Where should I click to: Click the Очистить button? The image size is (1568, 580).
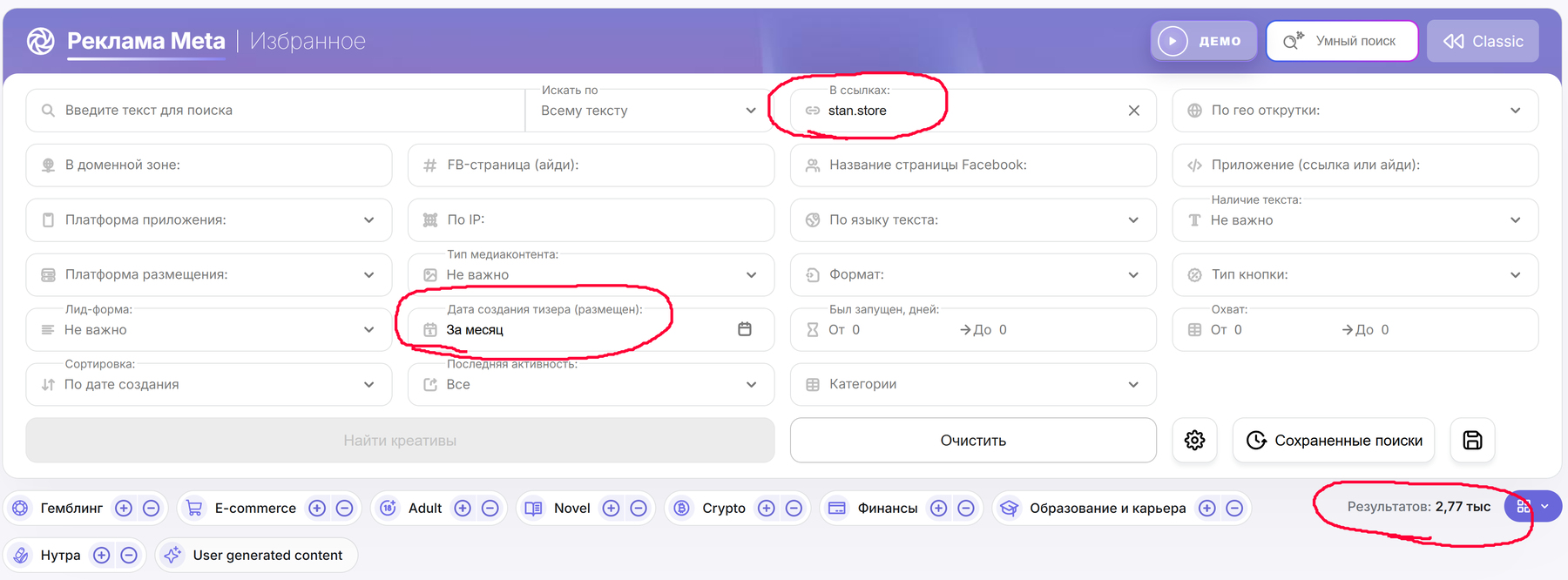point(973,441)
